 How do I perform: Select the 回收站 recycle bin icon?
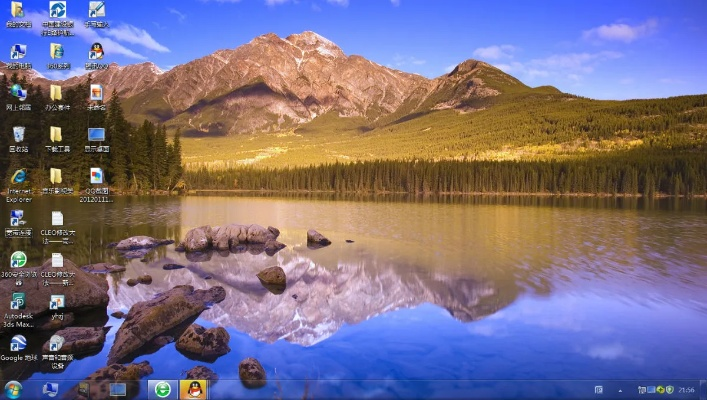click(x=18, y=135)
